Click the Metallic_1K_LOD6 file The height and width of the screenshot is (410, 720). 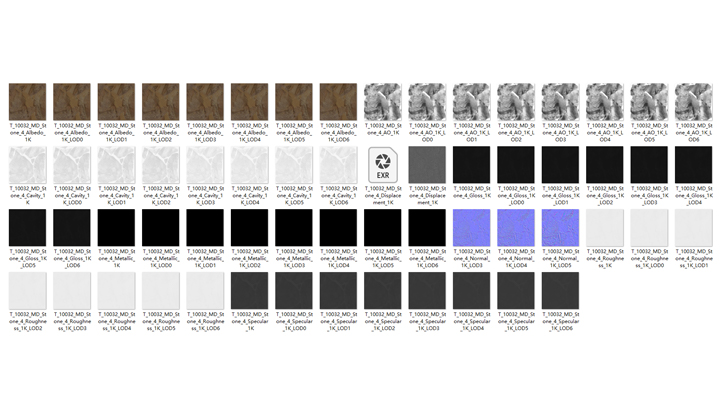[426, 227]
